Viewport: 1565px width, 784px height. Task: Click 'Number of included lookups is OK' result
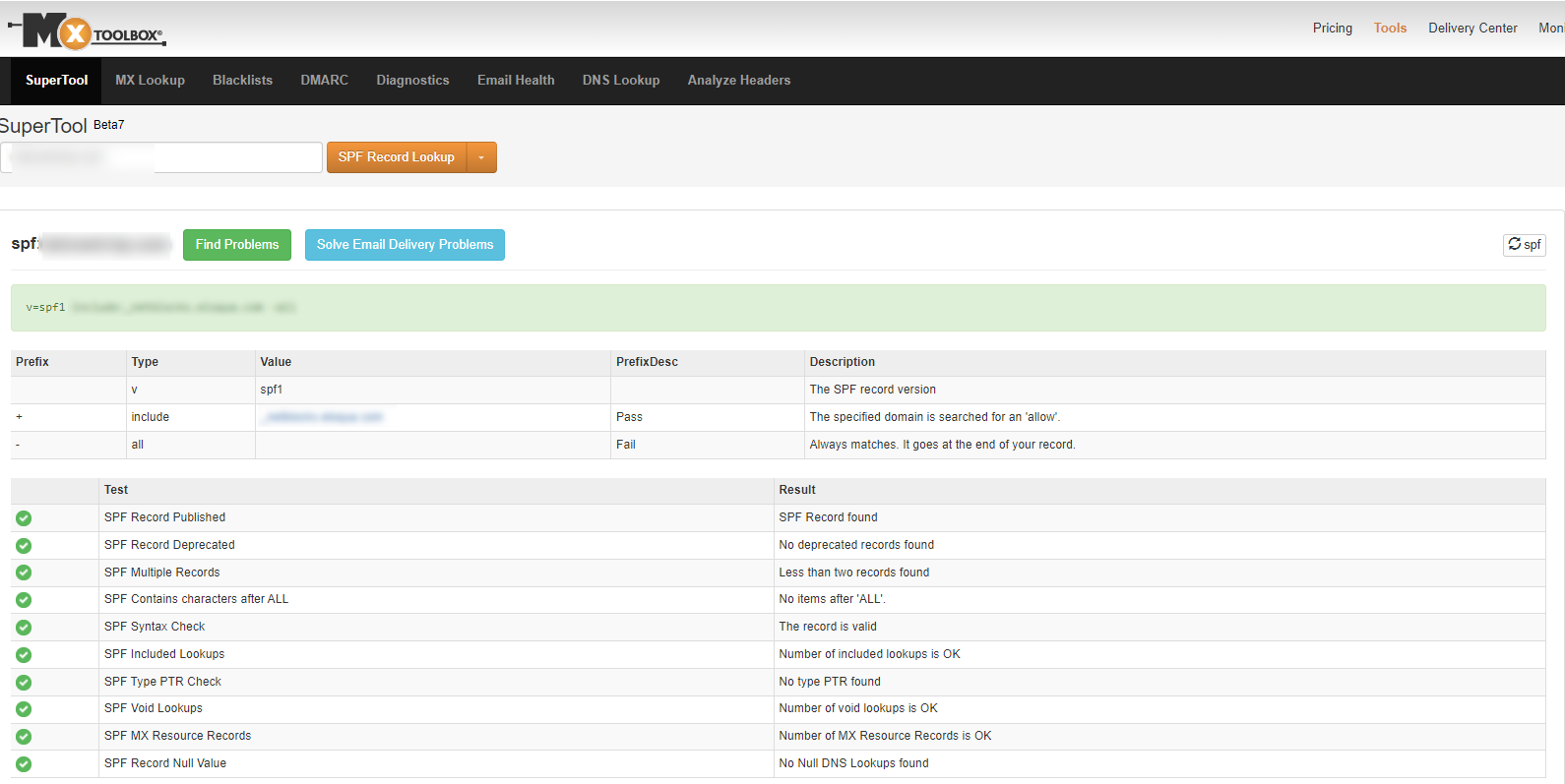tap(869, 654)
